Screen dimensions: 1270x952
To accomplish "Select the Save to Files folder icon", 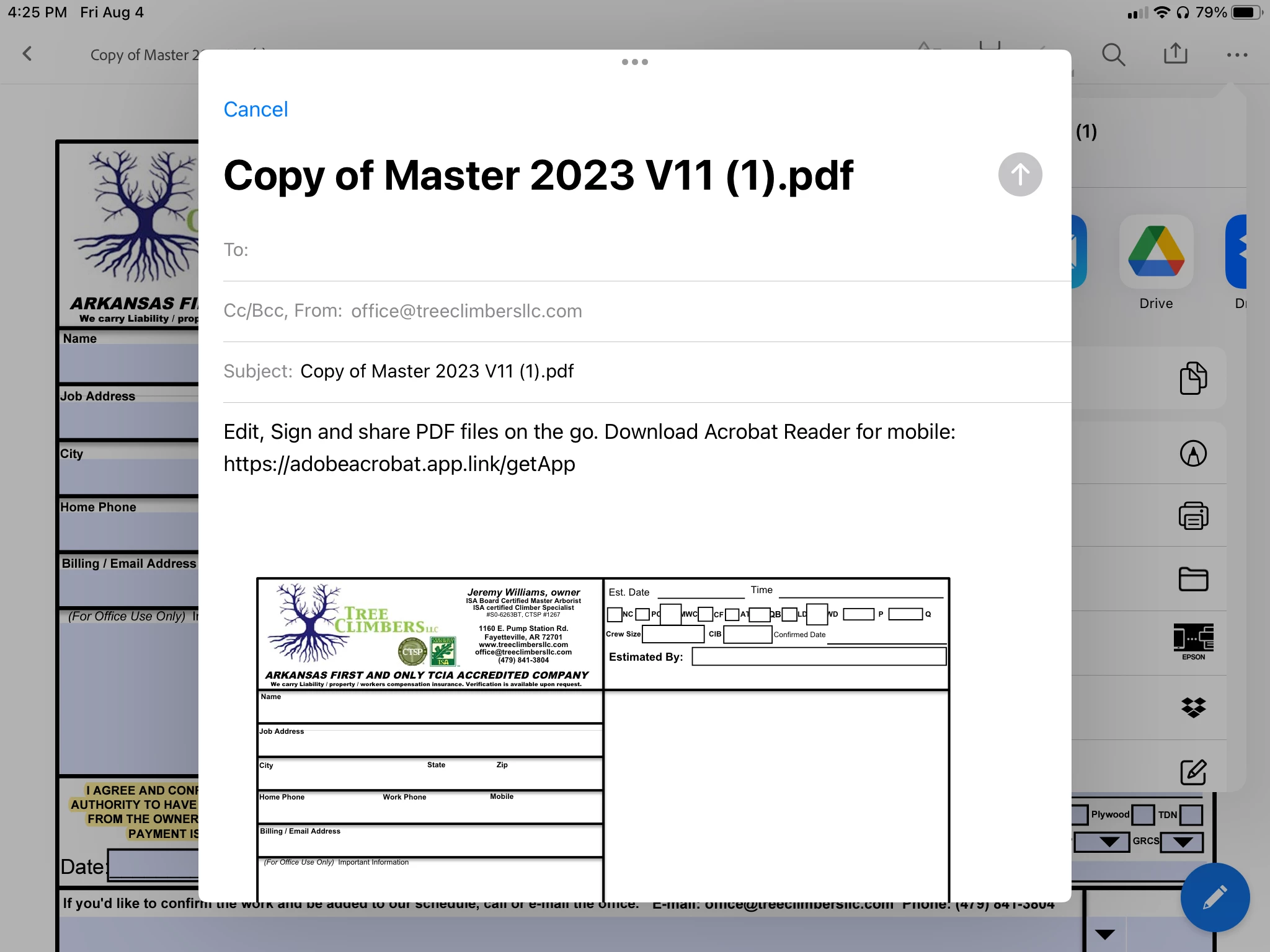I will pos(1192,580).
